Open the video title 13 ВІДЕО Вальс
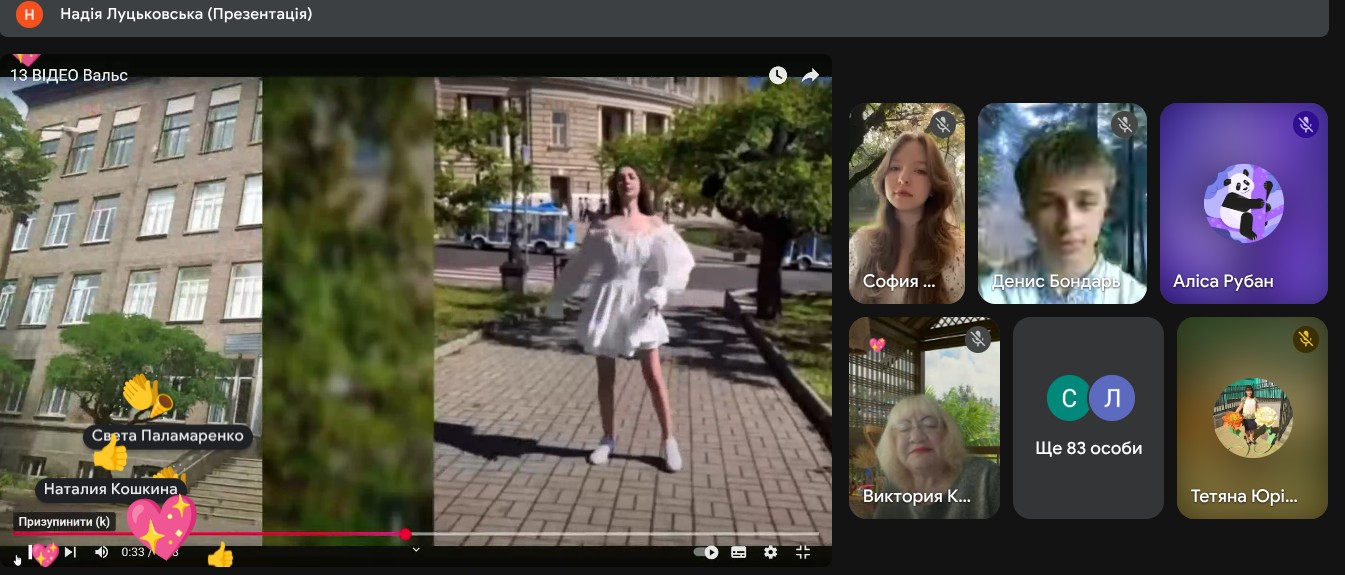This screenshot has width=1345, height=575. click(x=69, y=75)
